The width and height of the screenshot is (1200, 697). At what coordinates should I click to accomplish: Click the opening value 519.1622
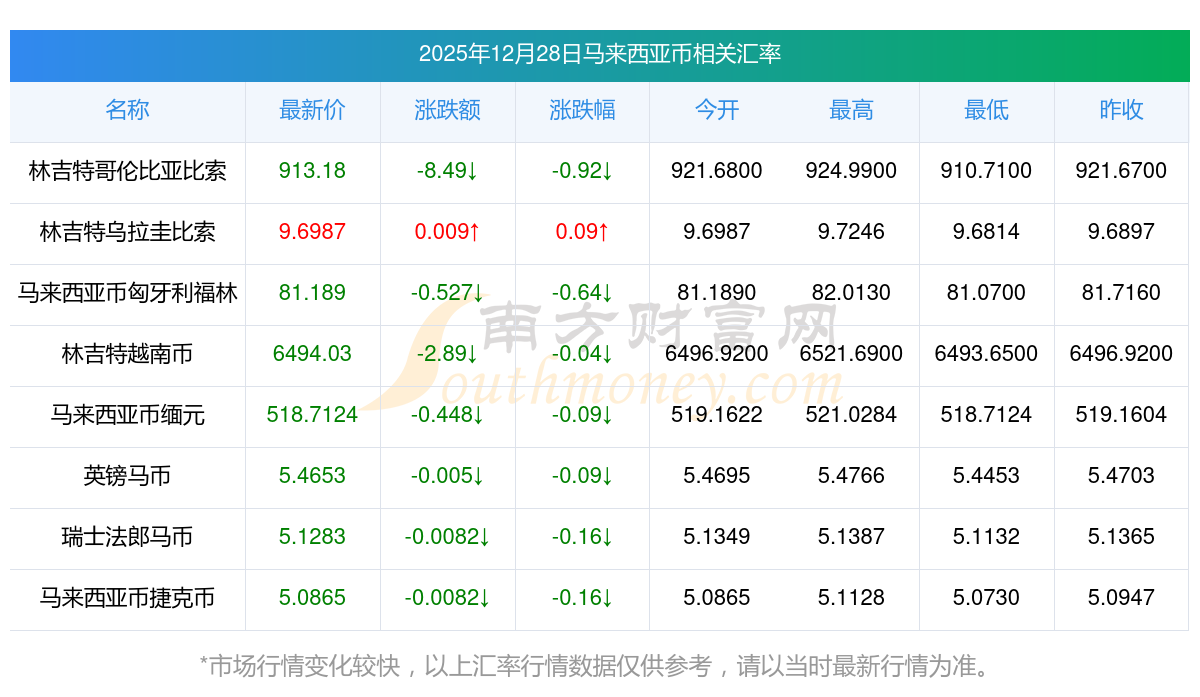point(717,415)
